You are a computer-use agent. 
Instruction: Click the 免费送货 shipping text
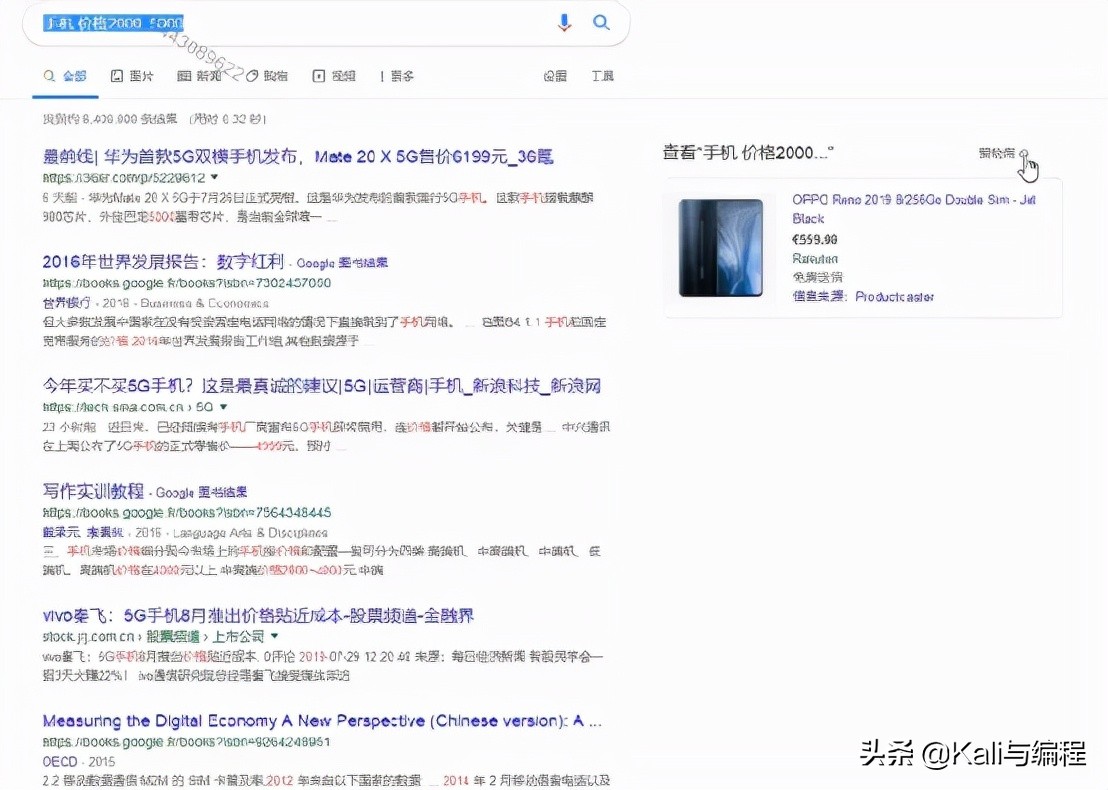coord(817,277)
